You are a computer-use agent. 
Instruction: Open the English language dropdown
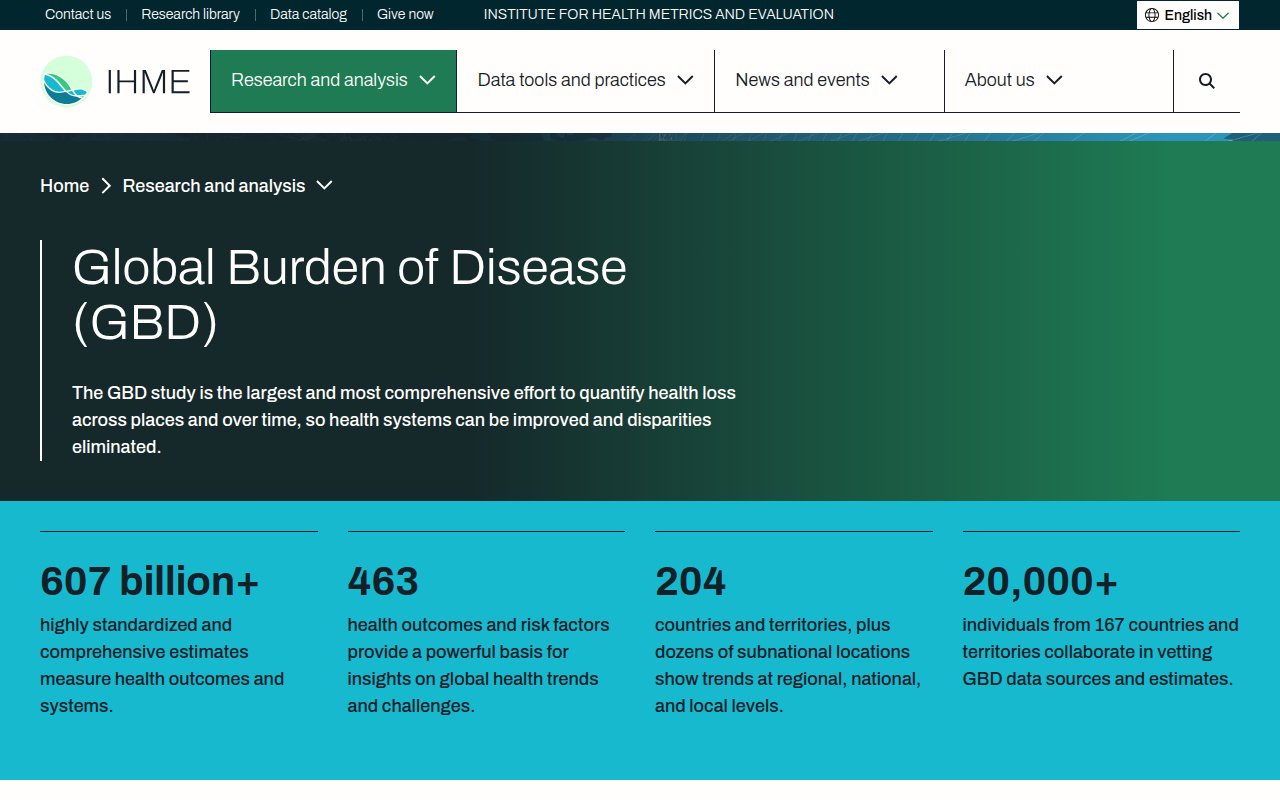click(1188, 15)
